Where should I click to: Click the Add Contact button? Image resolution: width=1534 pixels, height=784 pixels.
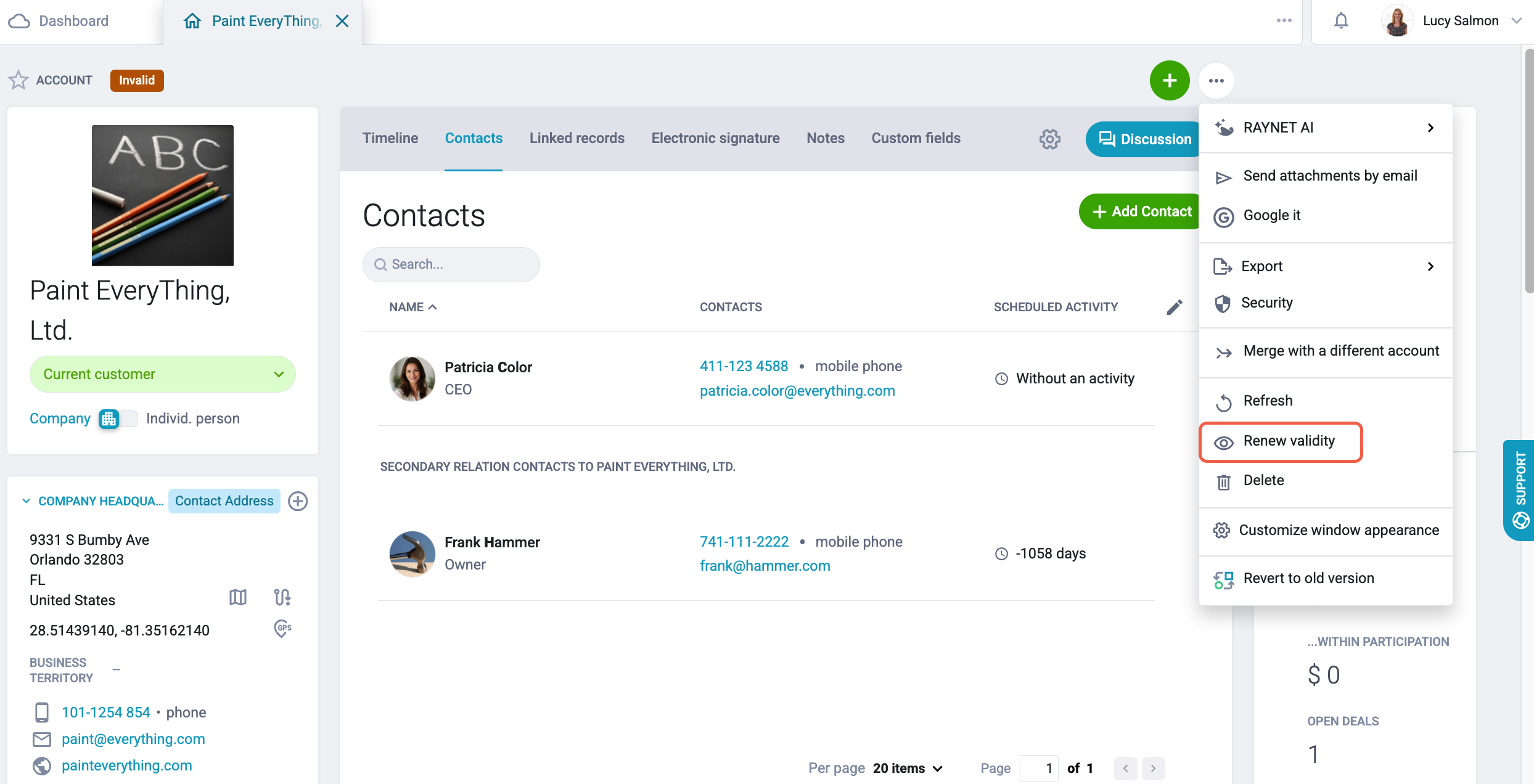click(1141, 211)
